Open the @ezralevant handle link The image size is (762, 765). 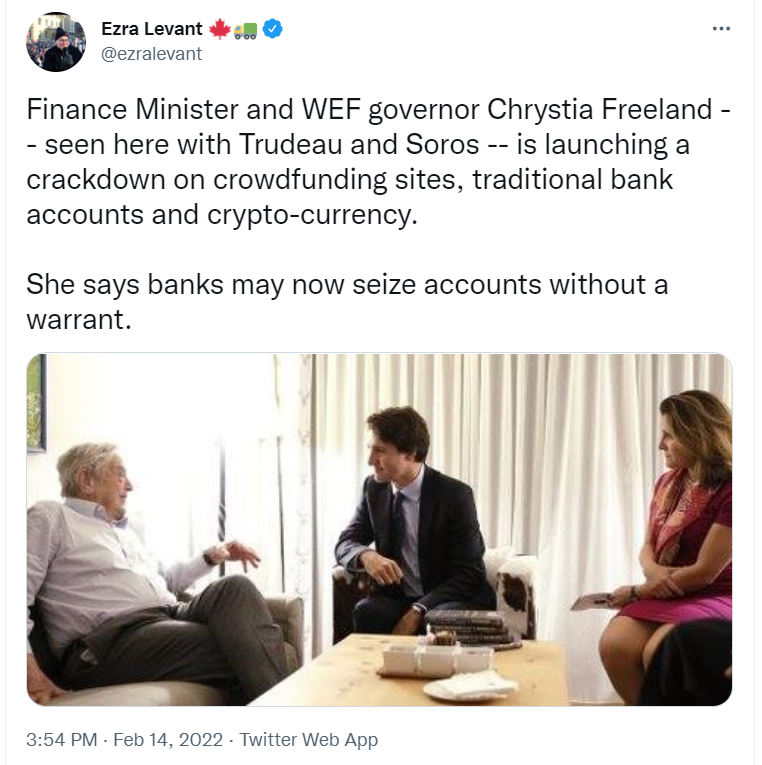click(152, 54)
